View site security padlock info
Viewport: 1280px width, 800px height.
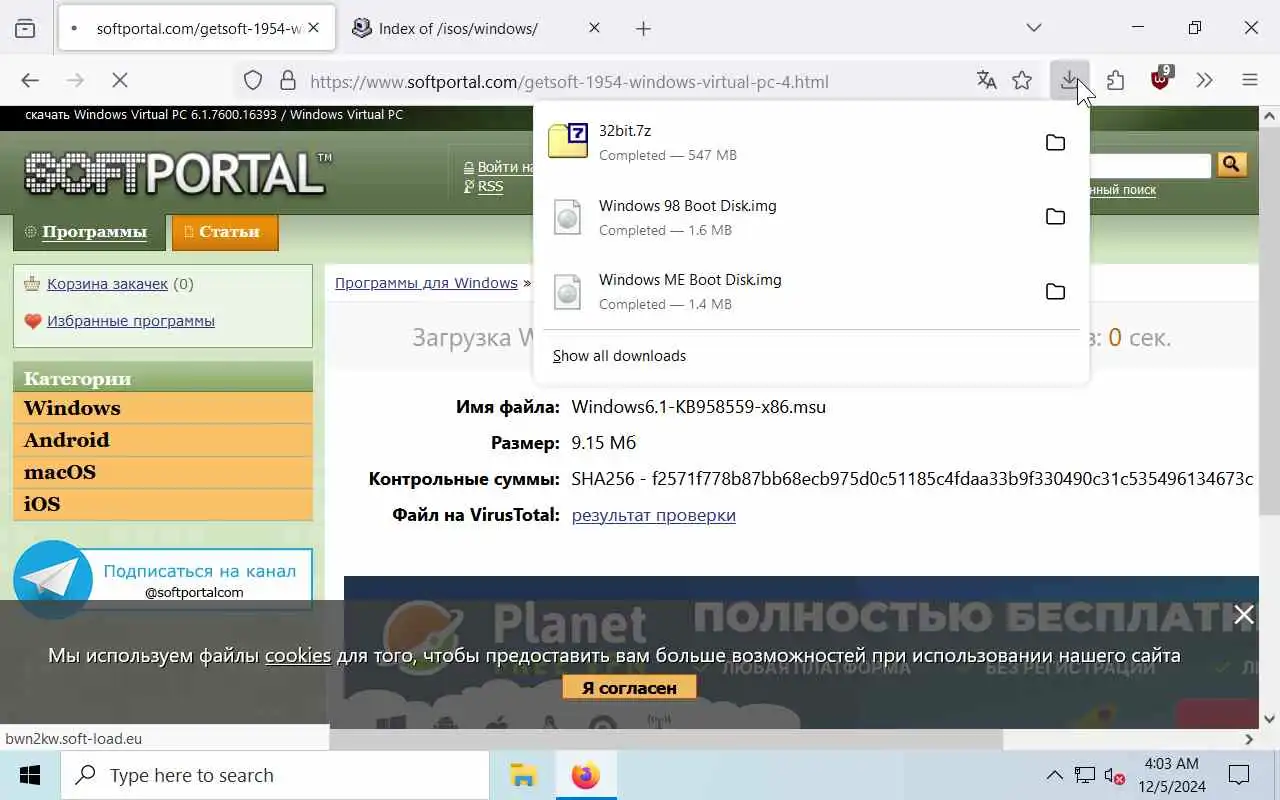tap(288, 81)
